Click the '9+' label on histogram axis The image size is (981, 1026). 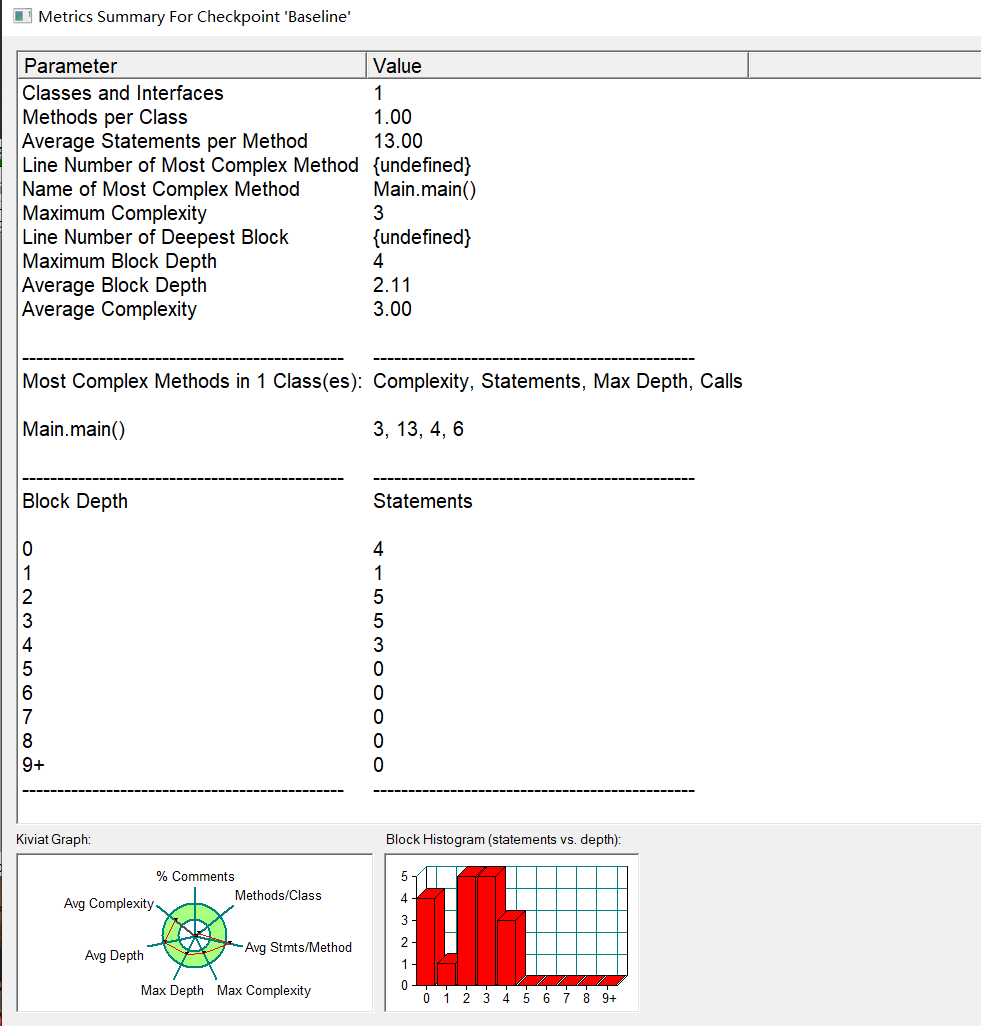pos(609,999)
